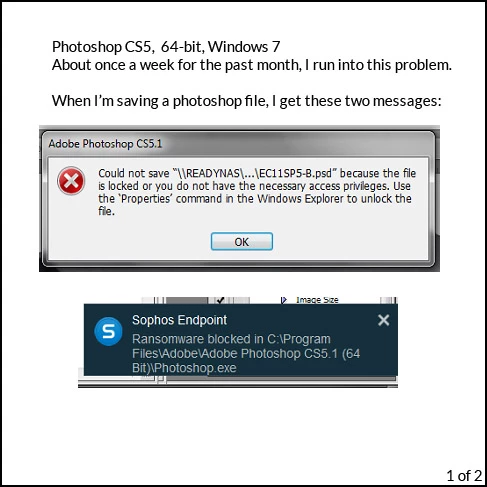Click the 'Properties command' line of error text
Viewport: 487px width, 487px height.
pyautogui.click(x=255, y=199)
